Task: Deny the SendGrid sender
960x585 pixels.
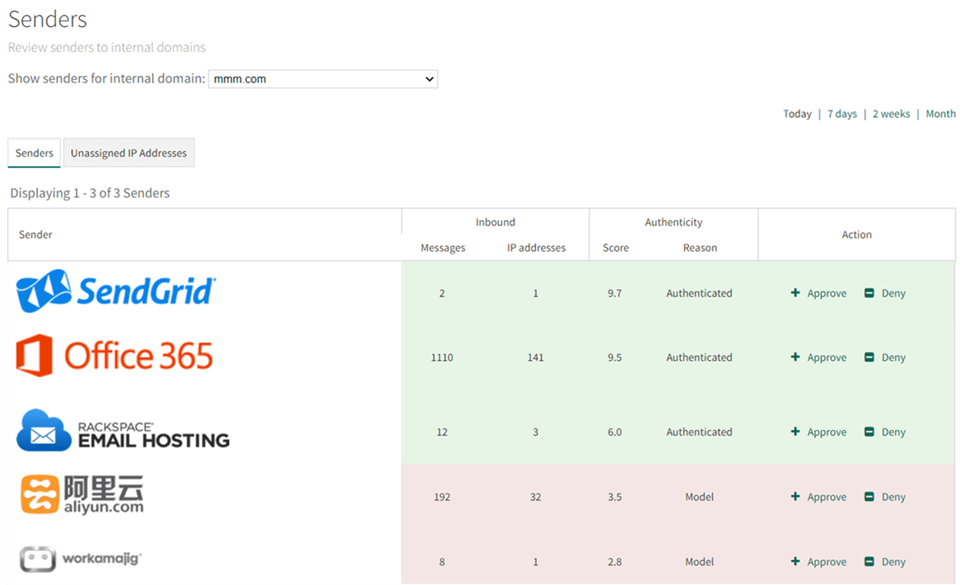Action: 885,293
